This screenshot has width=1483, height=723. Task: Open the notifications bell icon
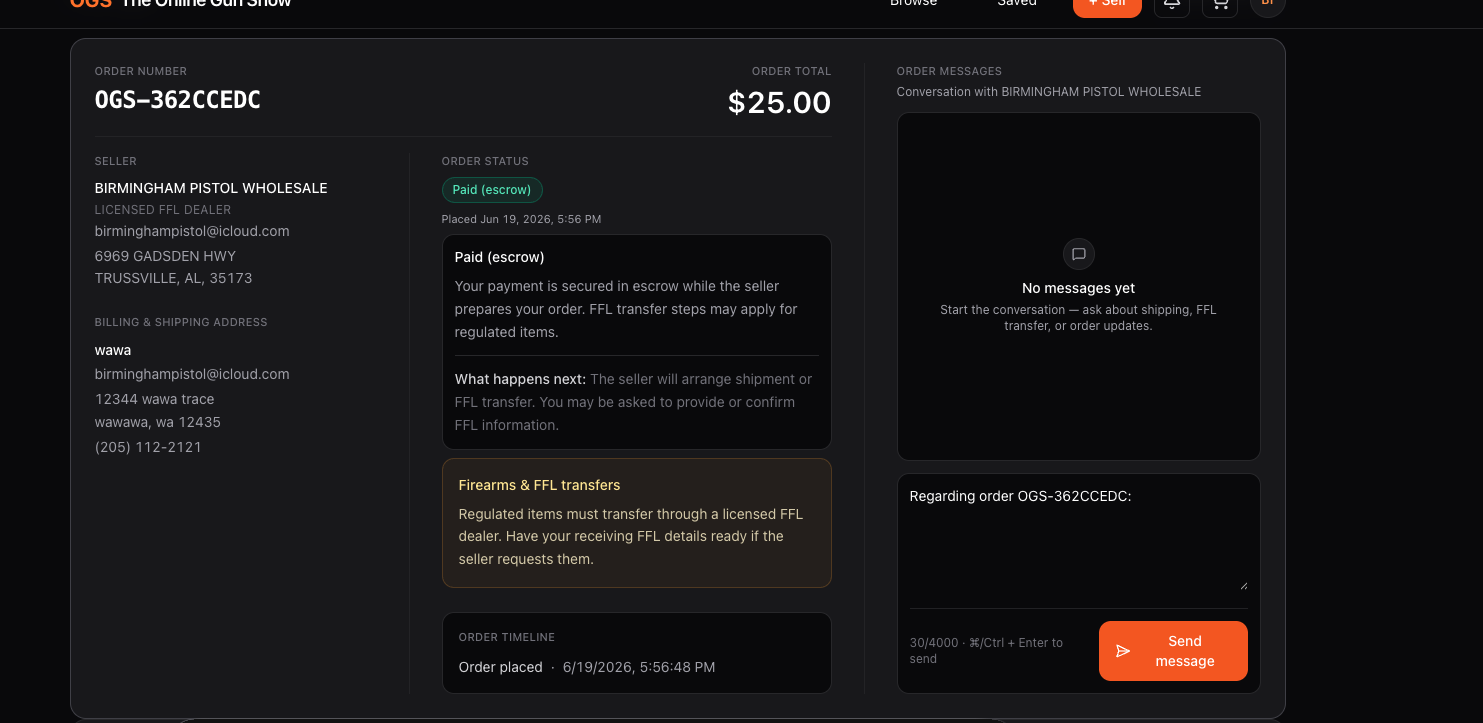(1172, 5)
